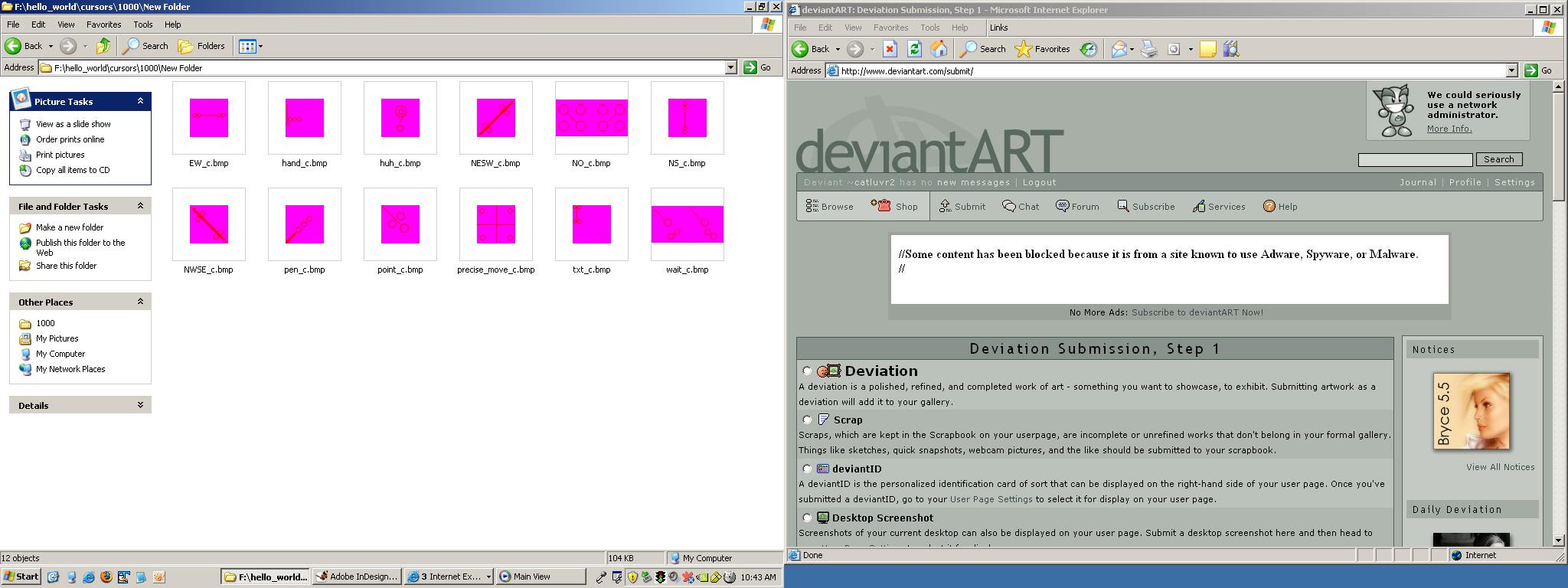
Task: Click View as a slide show
Action: coord(73,124)
